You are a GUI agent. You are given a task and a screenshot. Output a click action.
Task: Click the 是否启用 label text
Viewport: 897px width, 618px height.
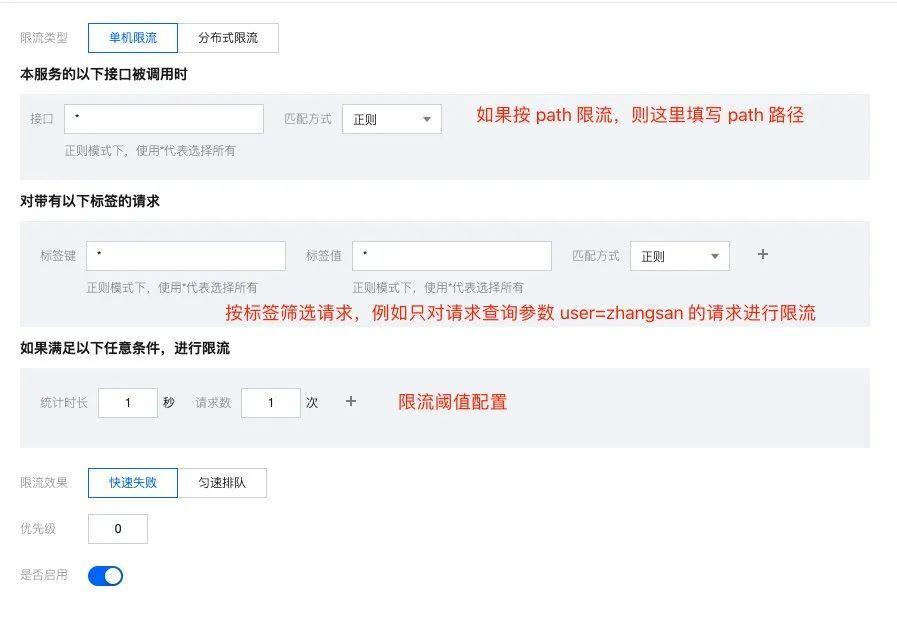44,575
